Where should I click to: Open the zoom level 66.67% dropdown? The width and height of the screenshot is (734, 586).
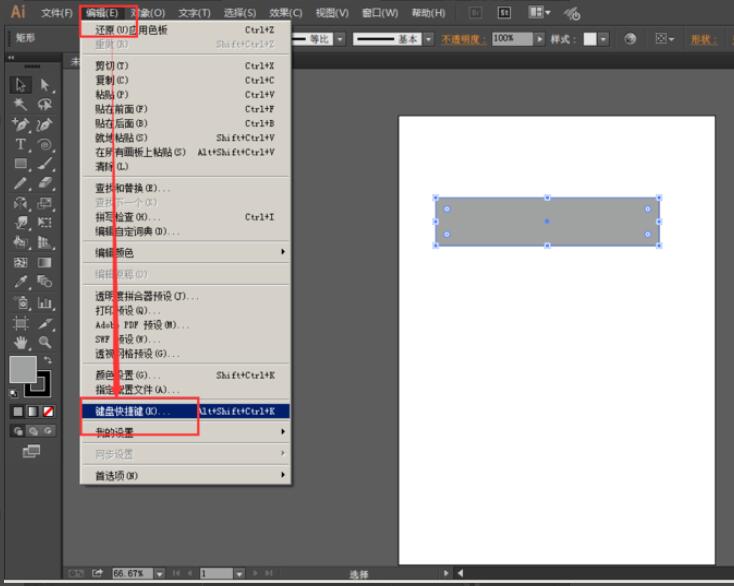(160, 573)
